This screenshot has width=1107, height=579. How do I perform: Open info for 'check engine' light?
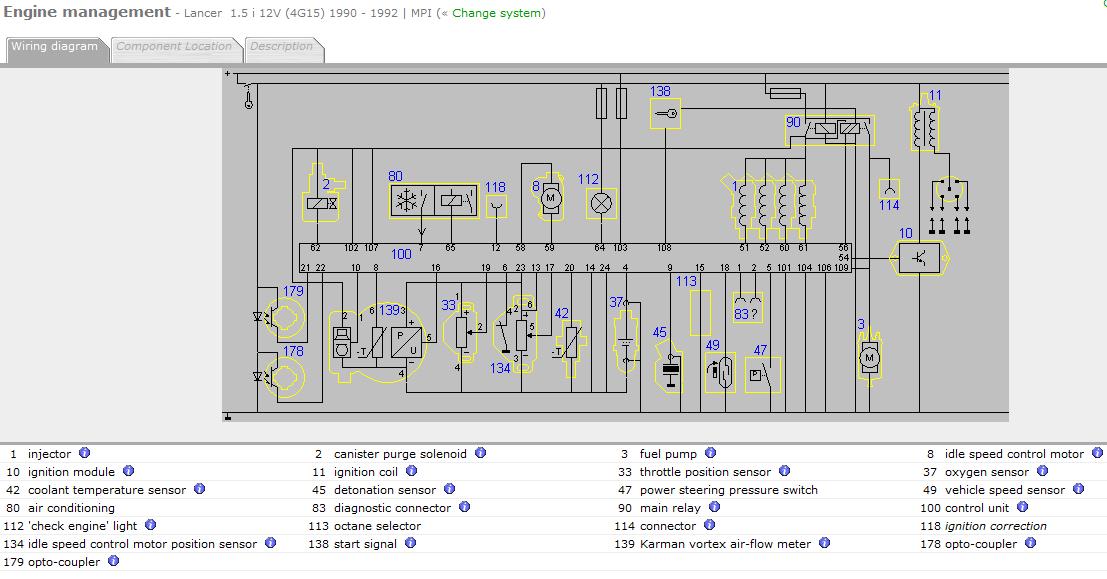[150, 525]
